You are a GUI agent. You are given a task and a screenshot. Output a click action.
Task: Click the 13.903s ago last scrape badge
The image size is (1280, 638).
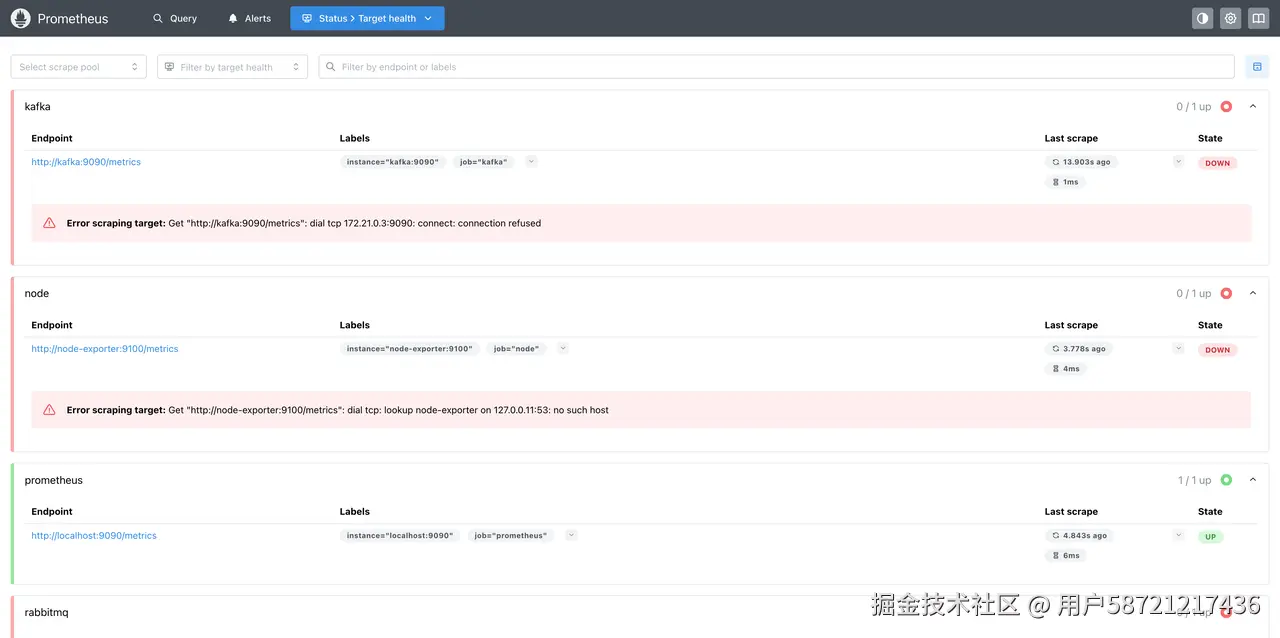coord(1081,162)
